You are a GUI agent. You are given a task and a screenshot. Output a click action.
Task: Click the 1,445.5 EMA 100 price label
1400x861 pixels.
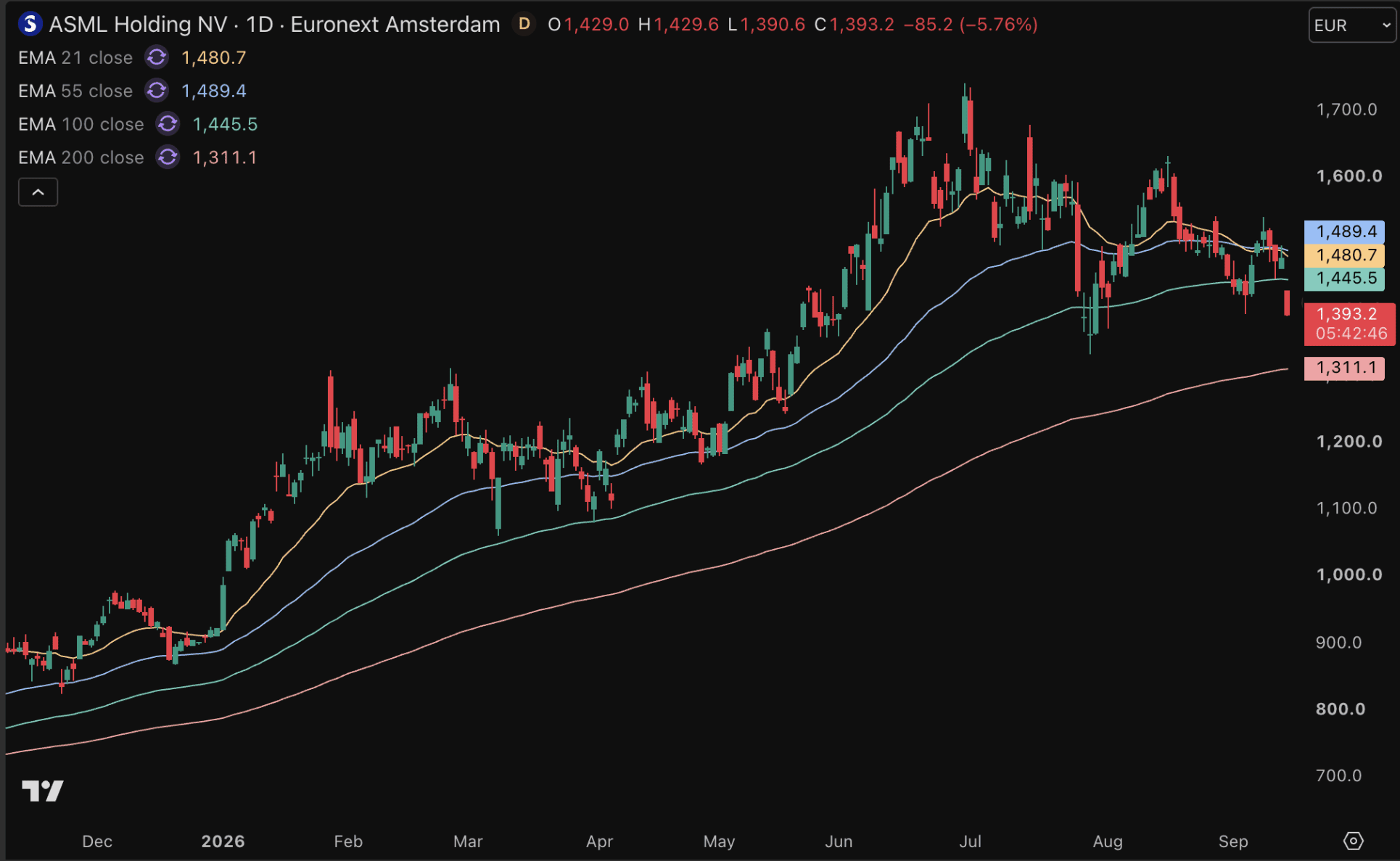[x=1345, y=279]
